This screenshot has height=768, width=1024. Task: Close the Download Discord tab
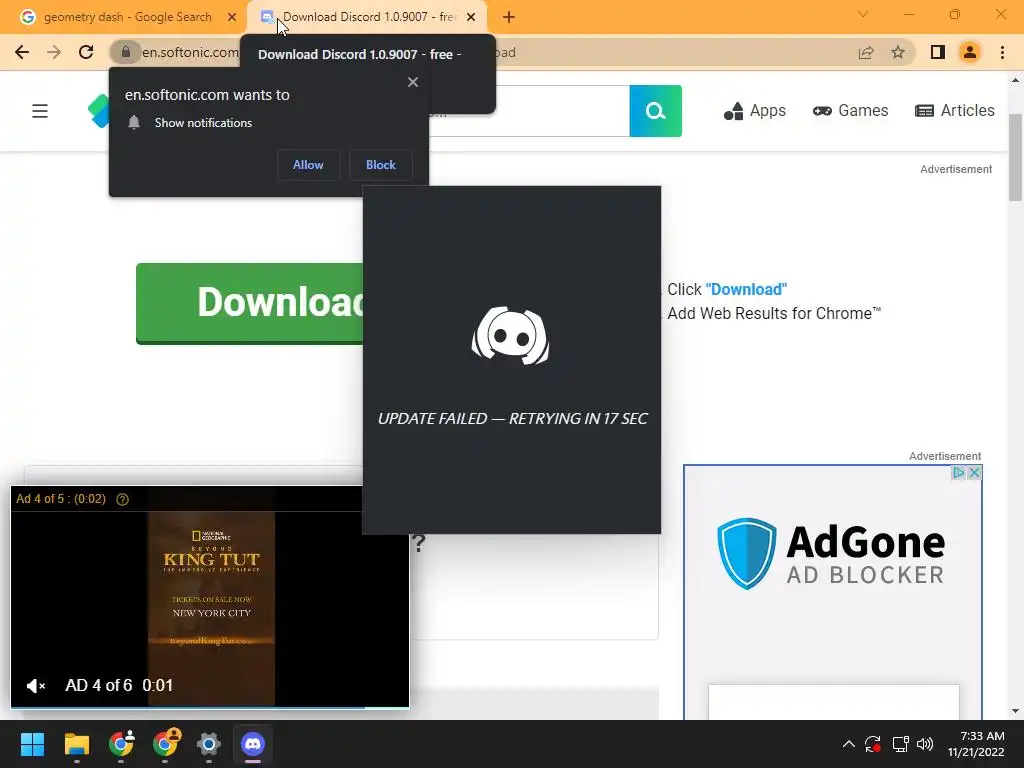coord(471,17)
